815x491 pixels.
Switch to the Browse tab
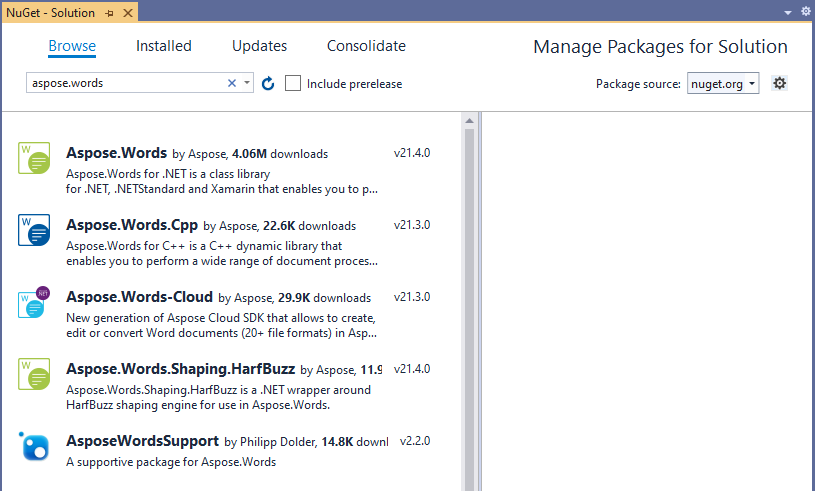point(72,46)
